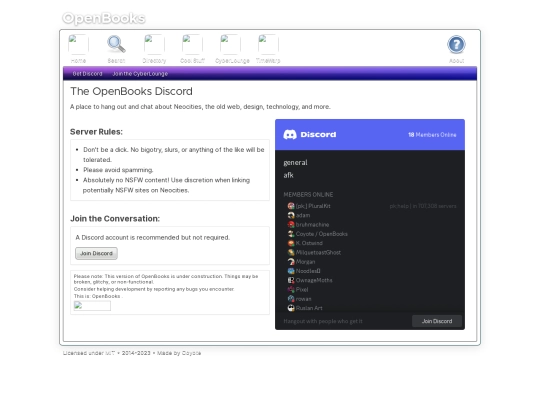Click the Discord logo in widget header

(309, 135)
